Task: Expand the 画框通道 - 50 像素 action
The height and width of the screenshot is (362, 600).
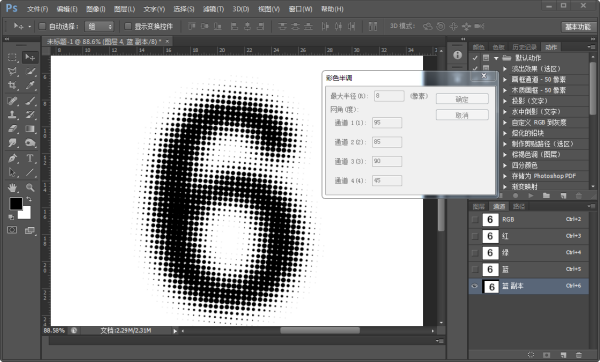Action: coord(505,80)
